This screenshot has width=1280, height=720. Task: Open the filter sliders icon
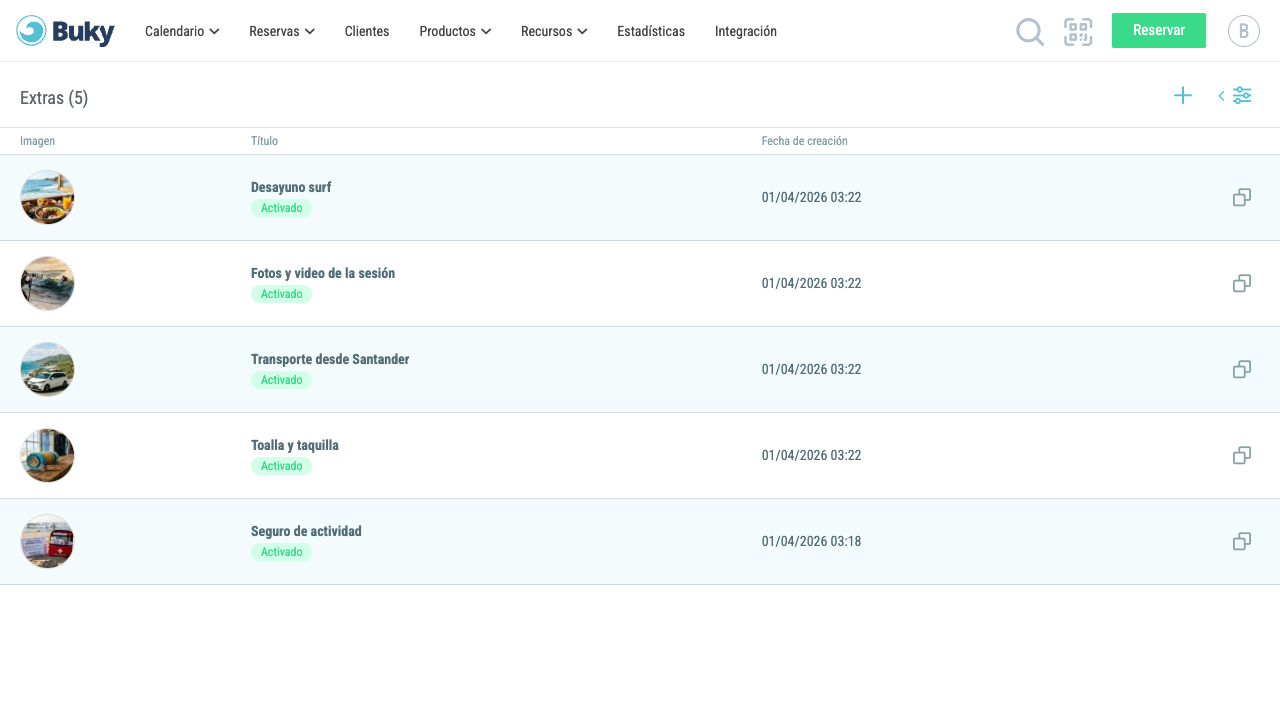click(x=1242, y=95)
